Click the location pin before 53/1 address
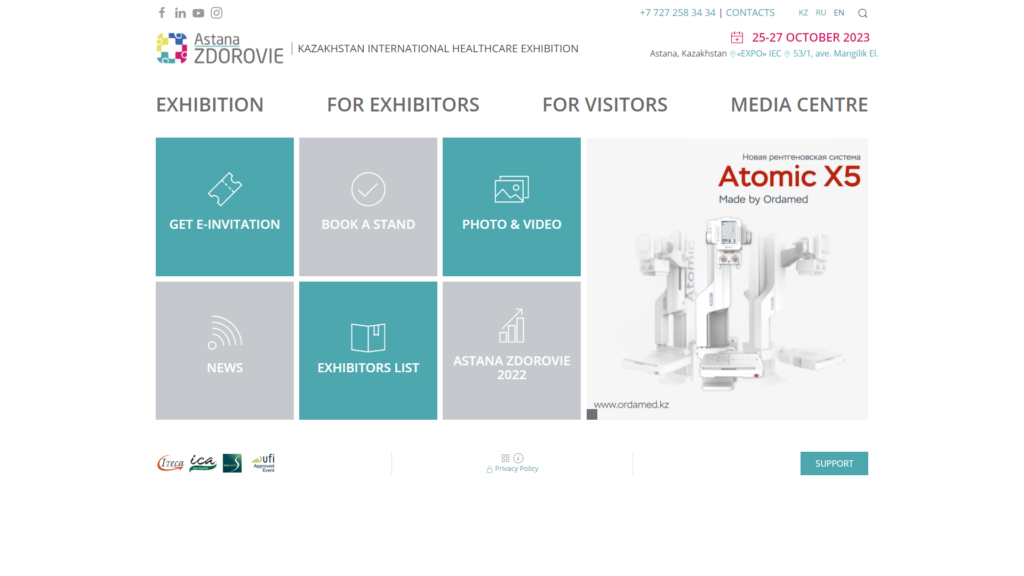Image resolution: width=1024 pixels, height=576 pixels. point(787,54)
